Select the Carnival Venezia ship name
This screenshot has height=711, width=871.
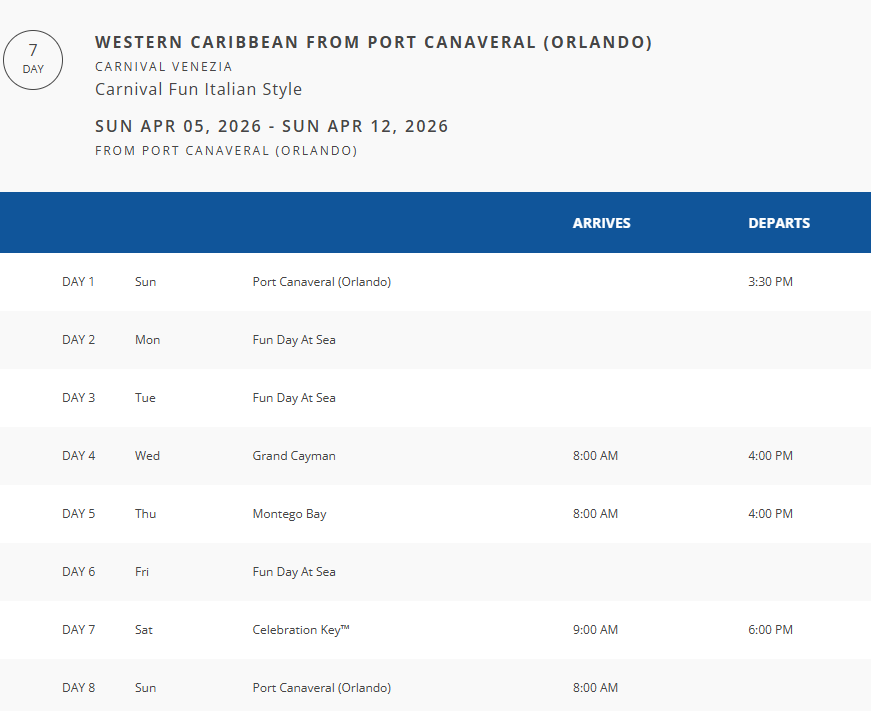[164, 67]
